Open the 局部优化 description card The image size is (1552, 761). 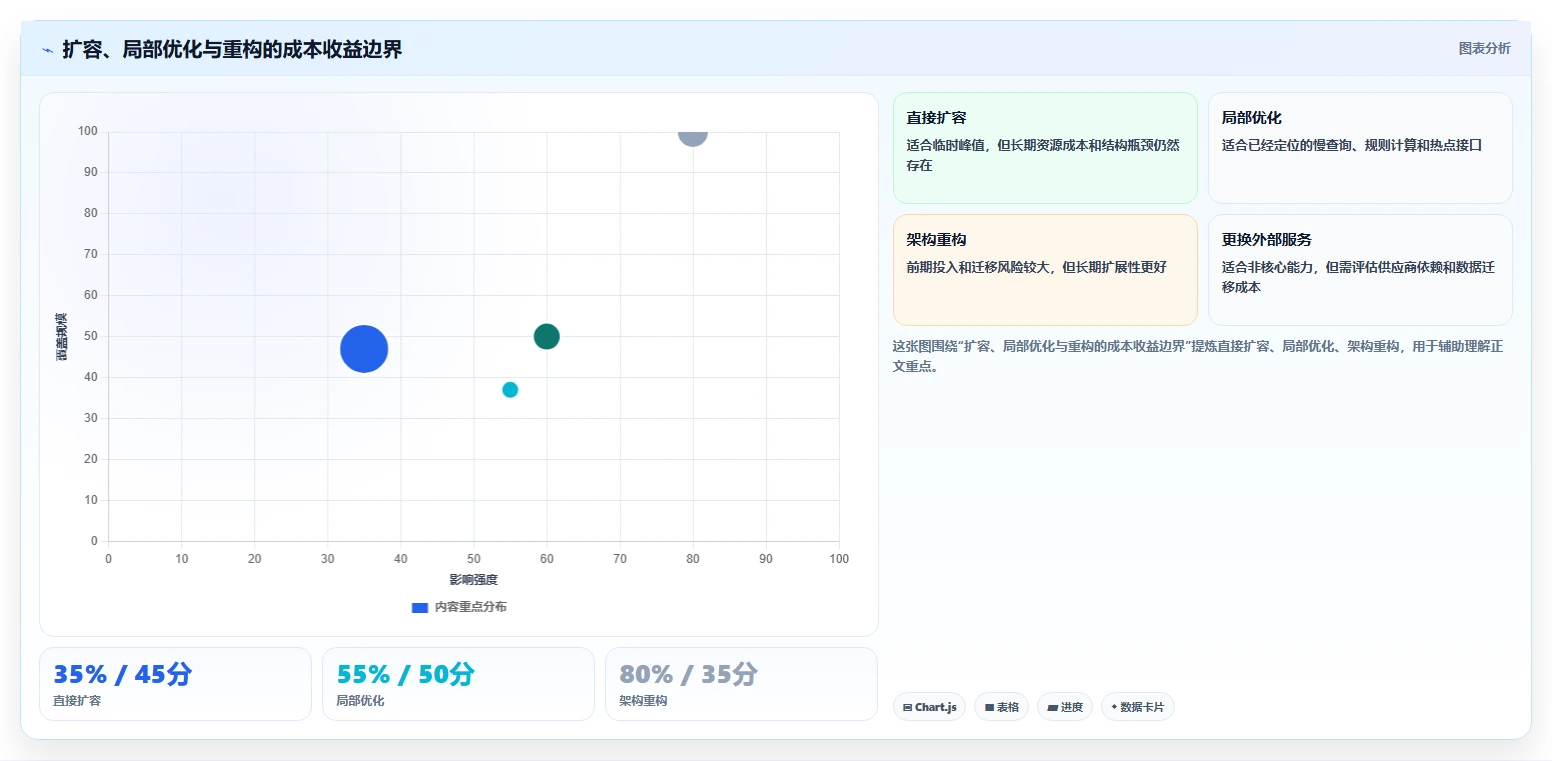point(1360,148)
